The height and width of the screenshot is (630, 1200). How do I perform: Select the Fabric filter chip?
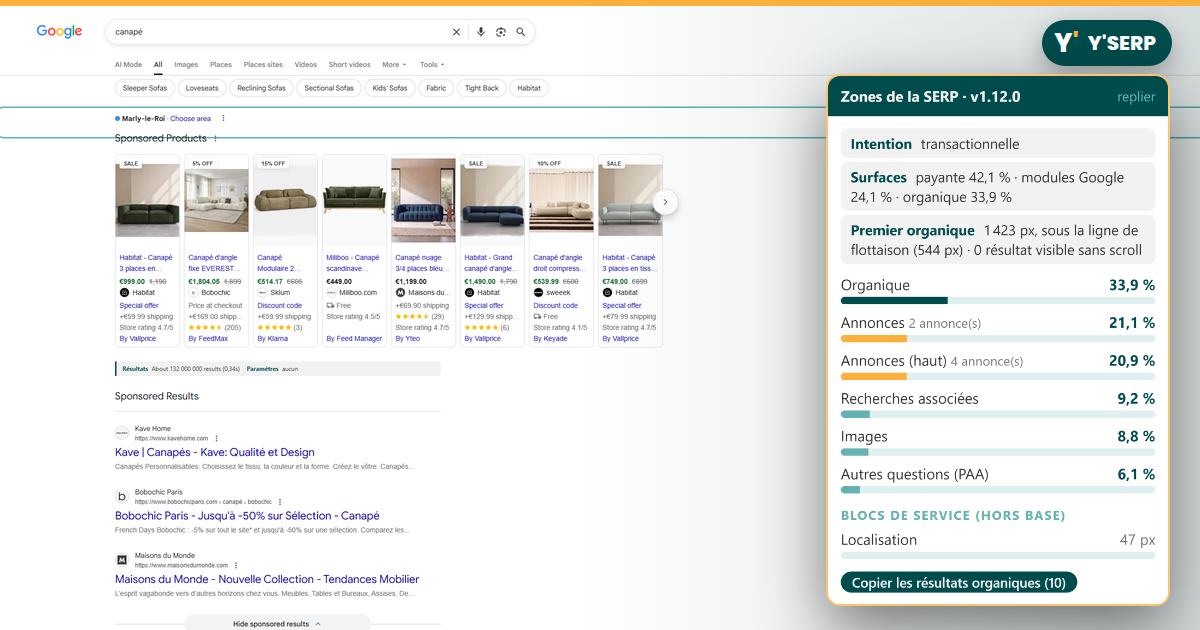436,88
